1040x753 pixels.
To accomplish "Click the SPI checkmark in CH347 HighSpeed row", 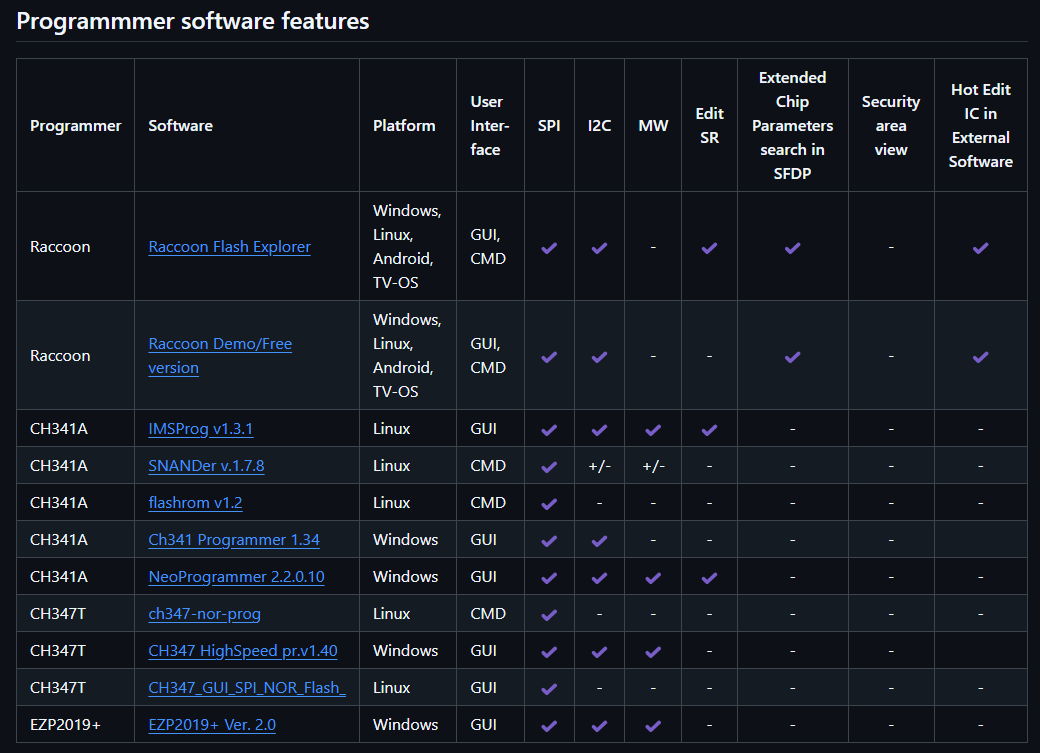I will [x=549, y=652].
